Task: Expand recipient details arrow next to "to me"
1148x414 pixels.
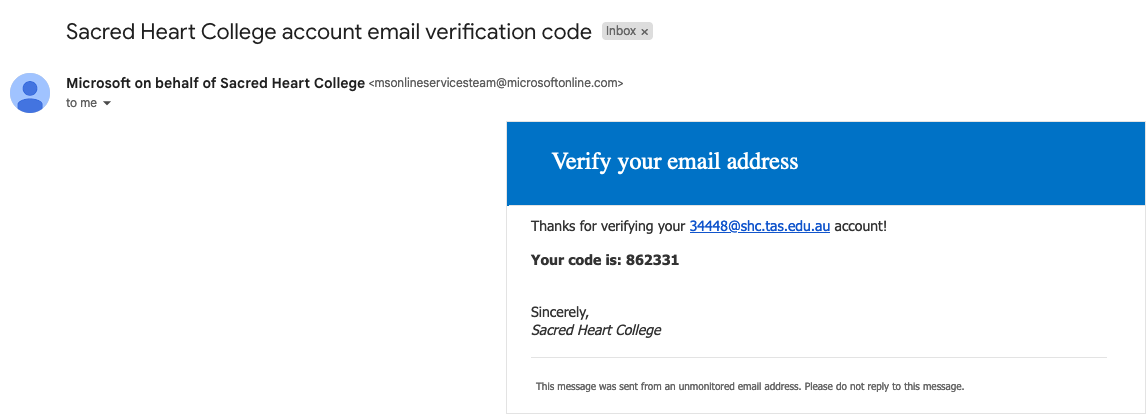Action: [107, 104]
